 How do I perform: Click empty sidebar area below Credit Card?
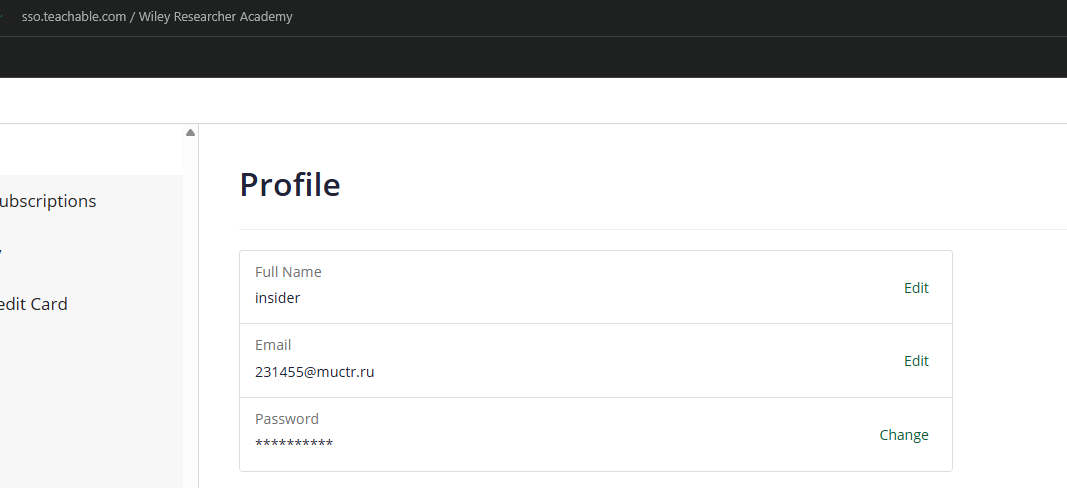click(90, 400)
